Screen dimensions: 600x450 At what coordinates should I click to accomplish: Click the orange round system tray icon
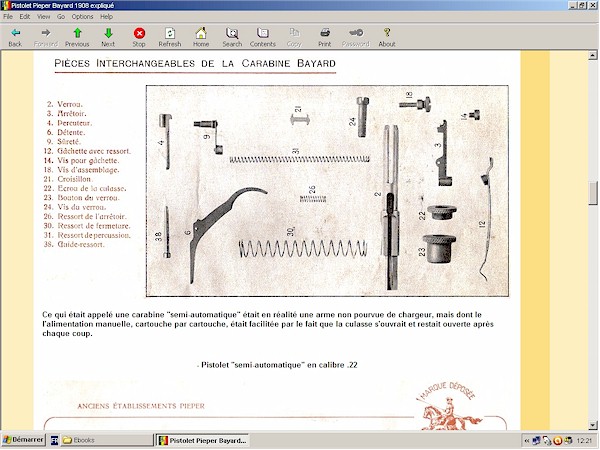(x=558, y=441)
